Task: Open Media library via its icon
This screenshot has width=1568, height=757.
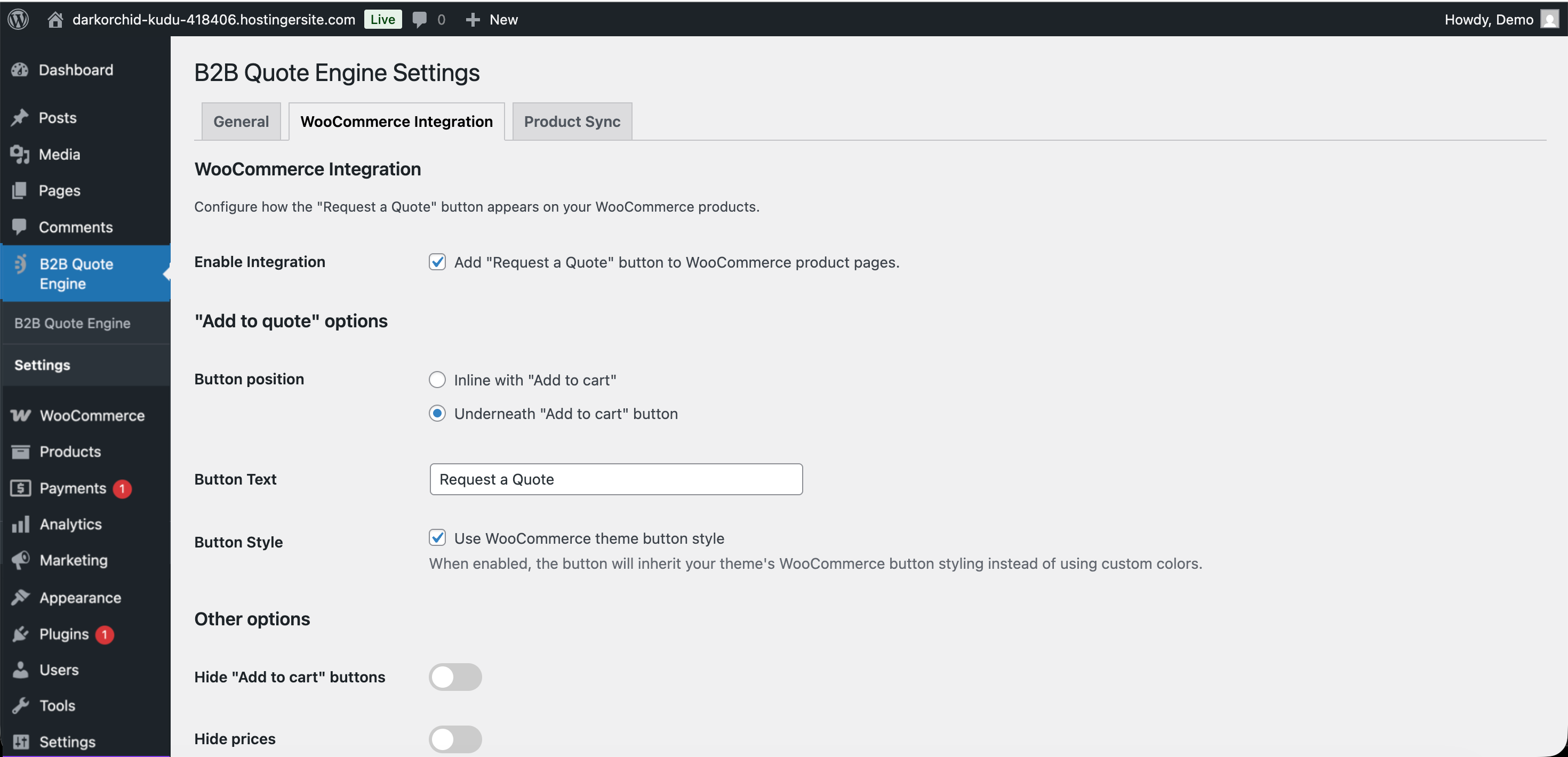Action: click(20, 154)
